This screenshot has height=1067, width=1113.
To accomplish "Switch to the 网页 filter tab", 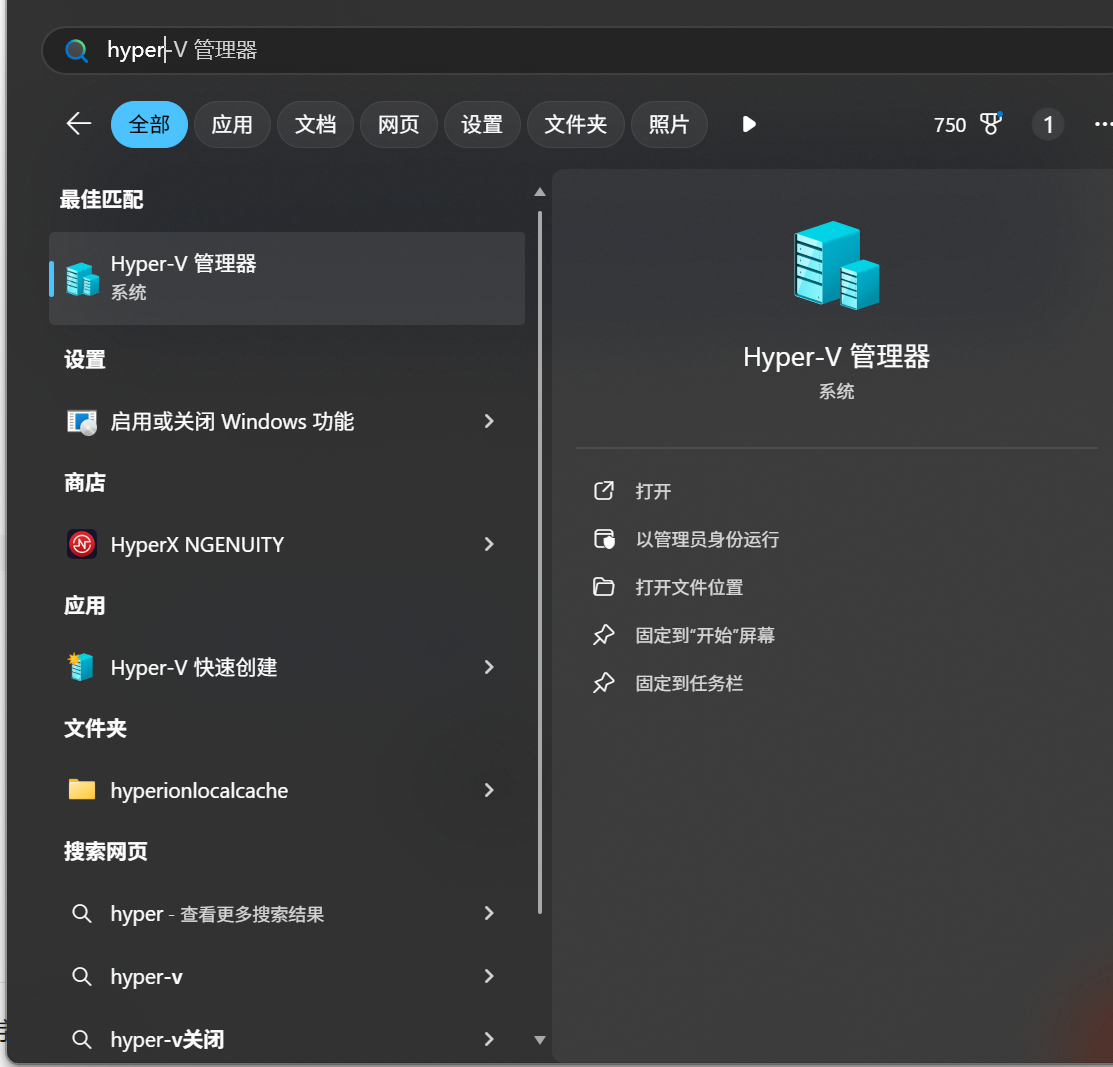I will tap(398, 125).
